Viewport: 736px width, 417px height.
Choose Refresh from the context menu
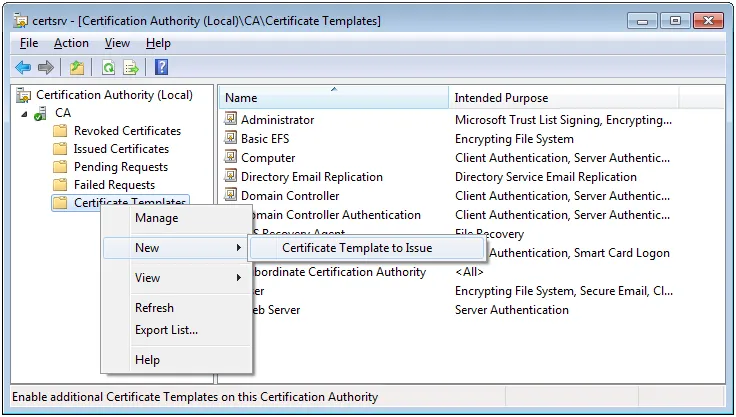click(x=177, y=308)
